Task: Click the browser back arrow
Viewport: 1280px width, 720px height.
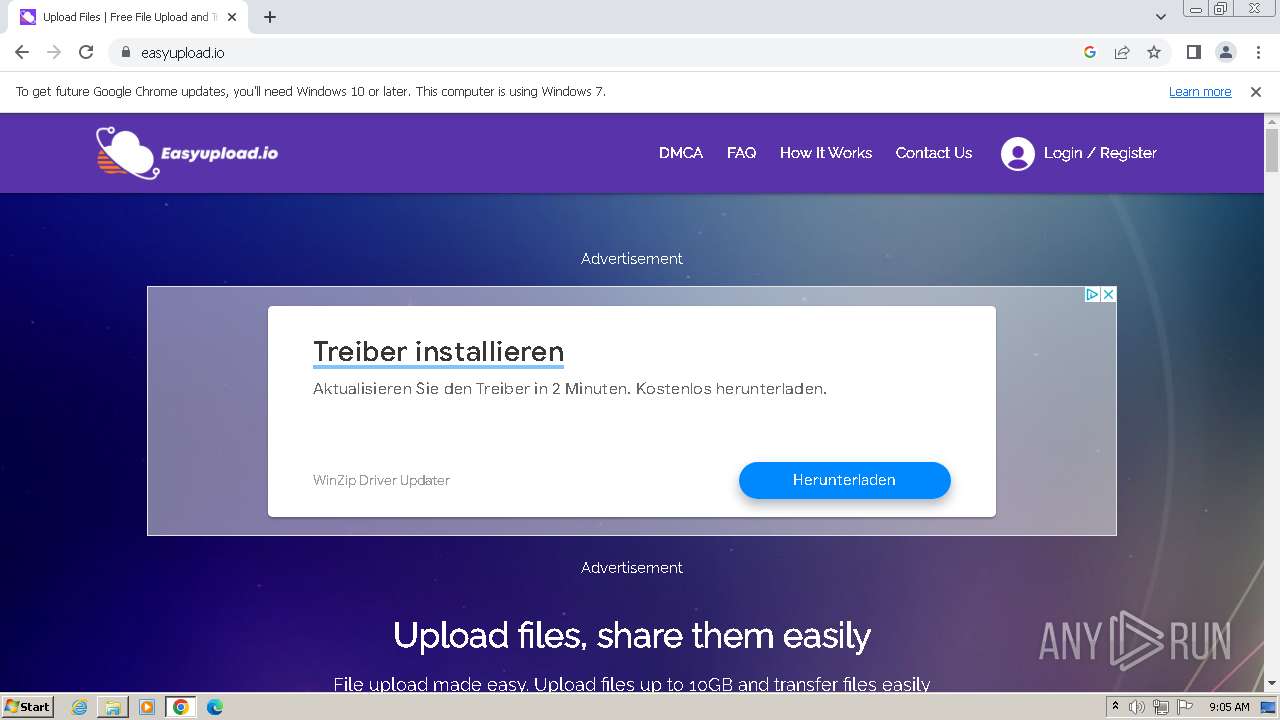Action: click(22, 52)
